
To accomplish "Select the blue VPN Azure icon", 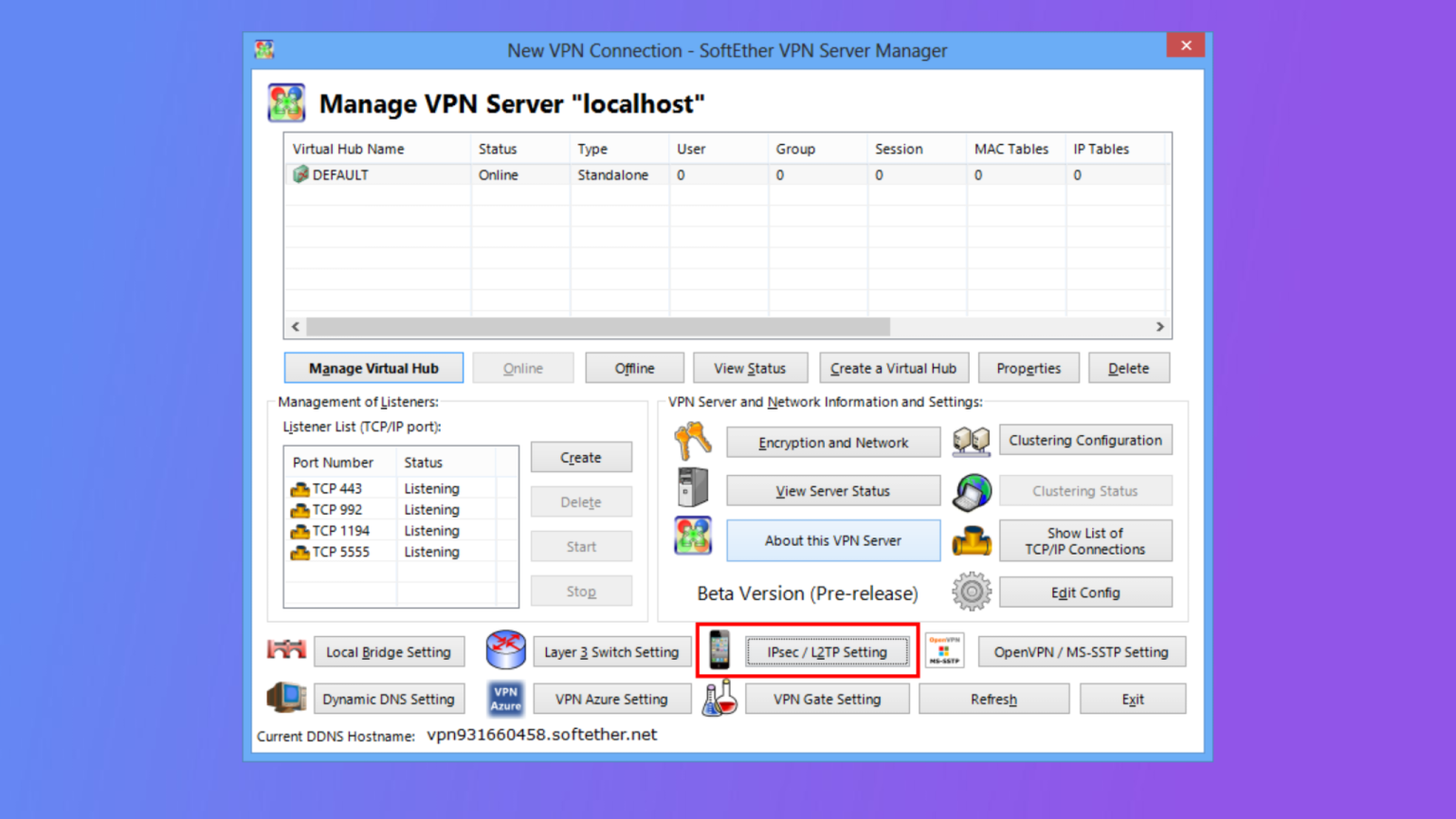I will (x=506, y=698).
